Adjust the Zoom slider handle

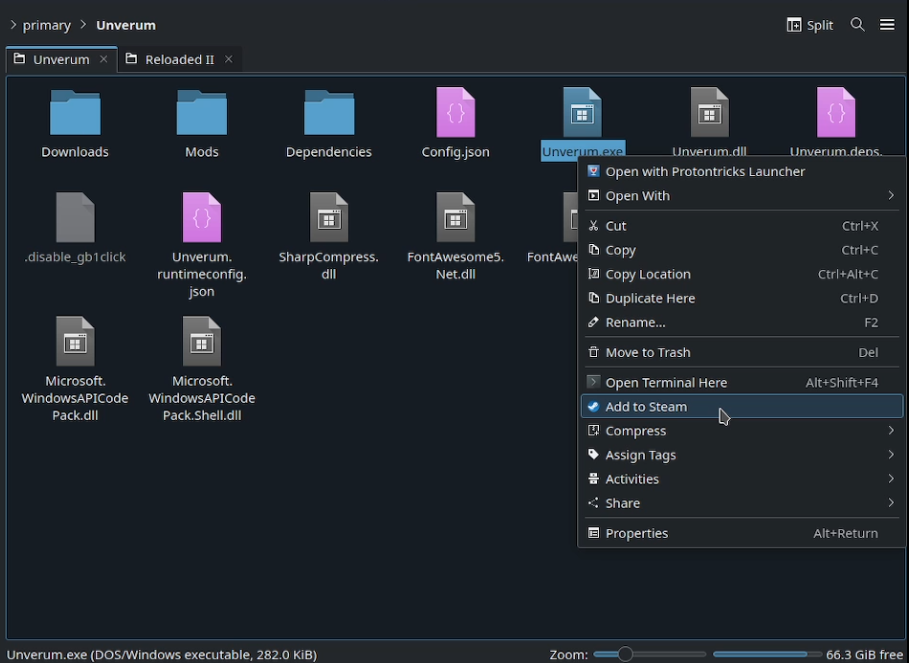[x=625, y=654]
